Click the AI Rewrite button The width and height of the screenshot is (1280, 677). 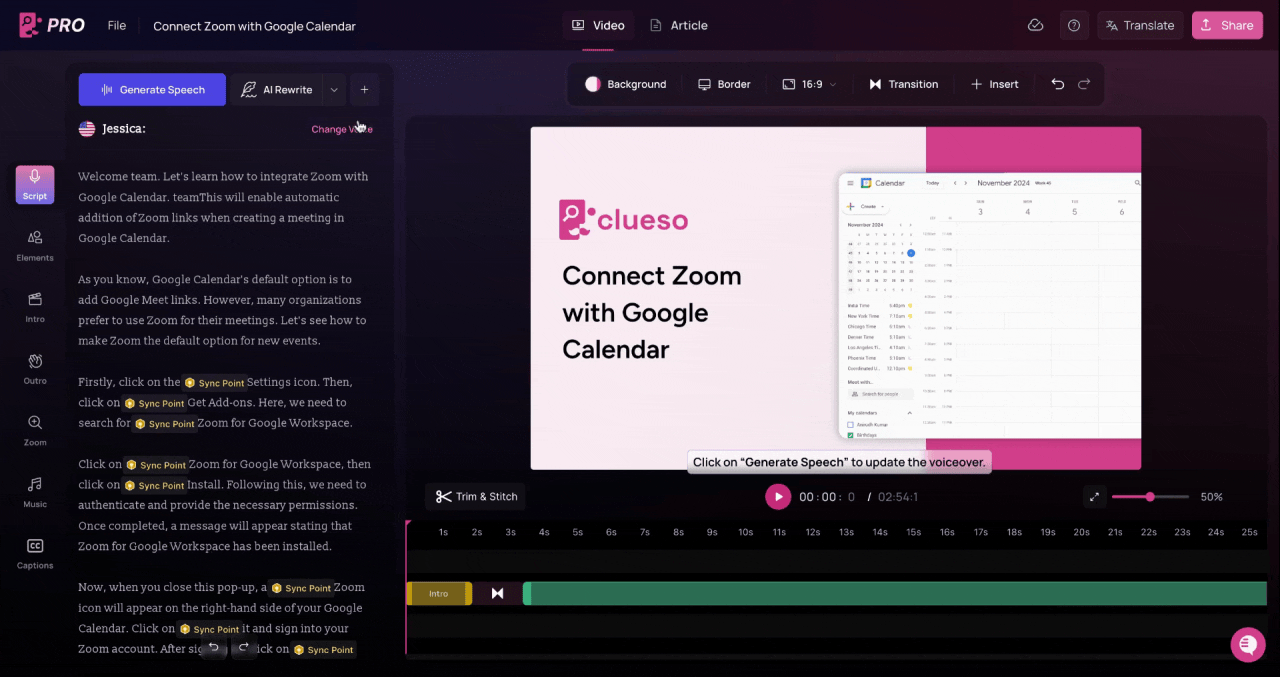(277, 90)
